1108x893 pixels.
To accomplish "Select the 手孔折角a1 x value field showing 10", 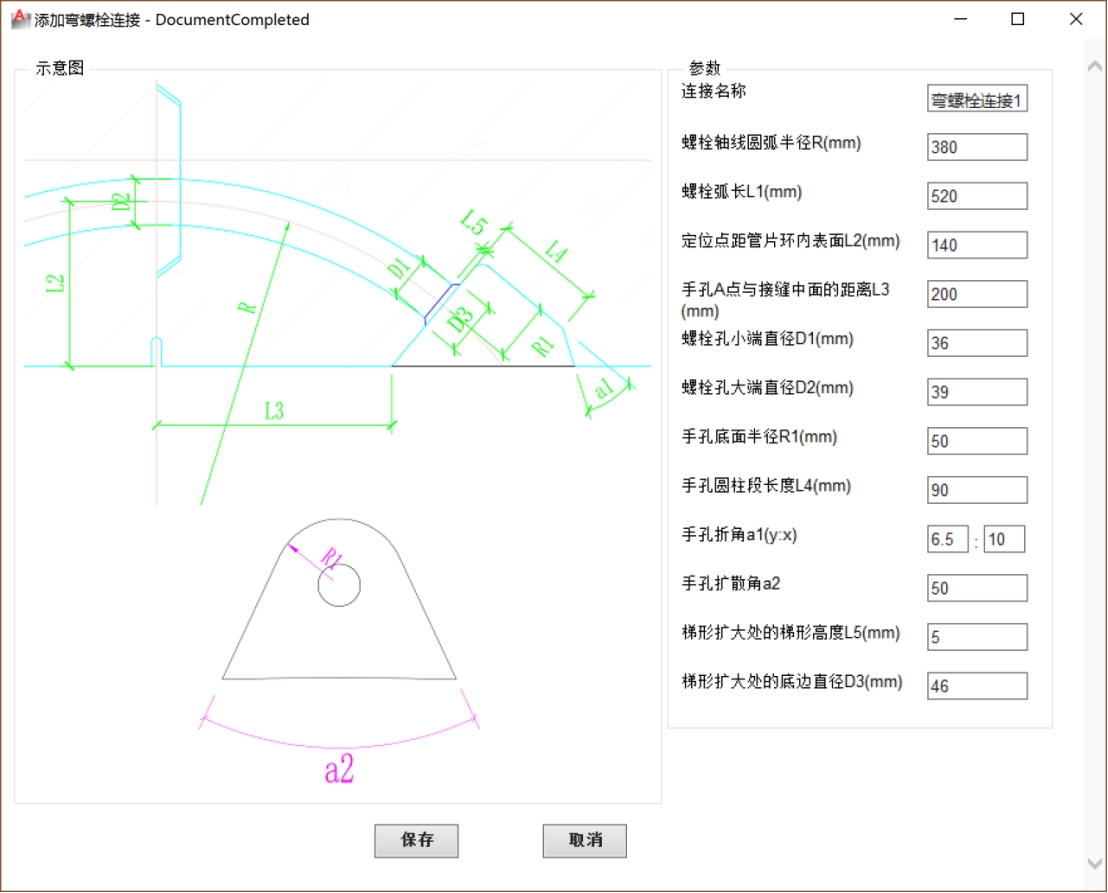I will [x=1004, y=538].
